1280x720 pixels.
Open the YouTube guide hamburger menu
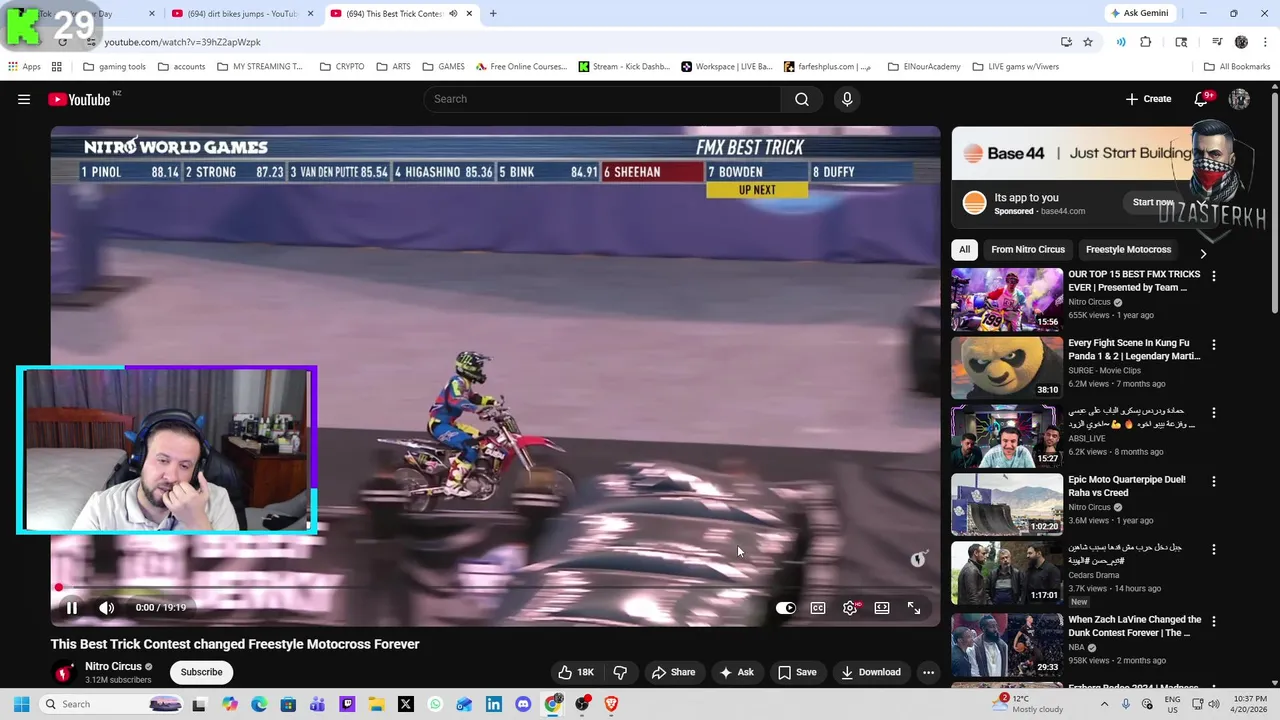(x=24, y=99)
